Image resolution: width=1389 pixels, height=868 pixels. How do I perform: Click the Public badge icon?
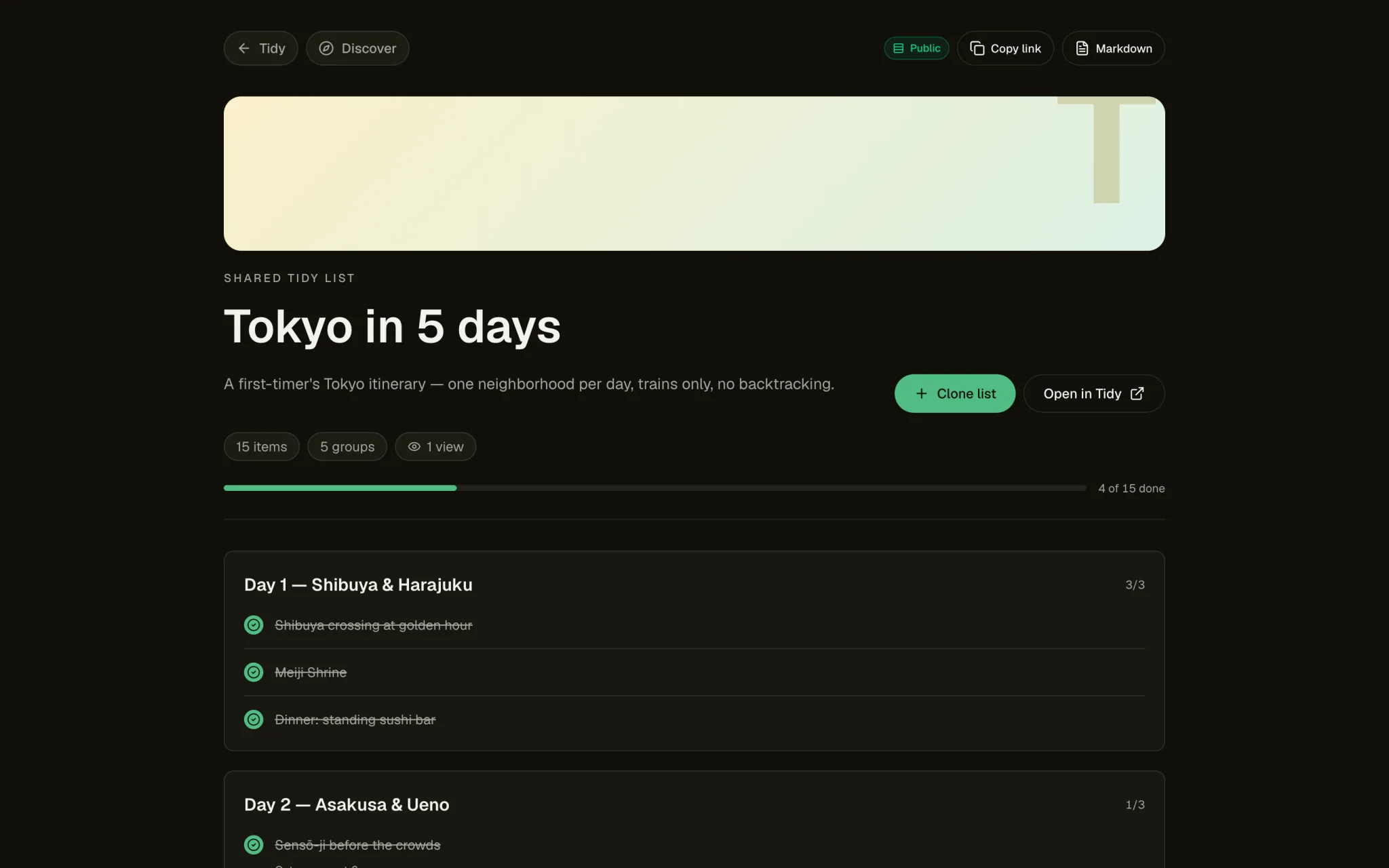(x=898, y=48)
